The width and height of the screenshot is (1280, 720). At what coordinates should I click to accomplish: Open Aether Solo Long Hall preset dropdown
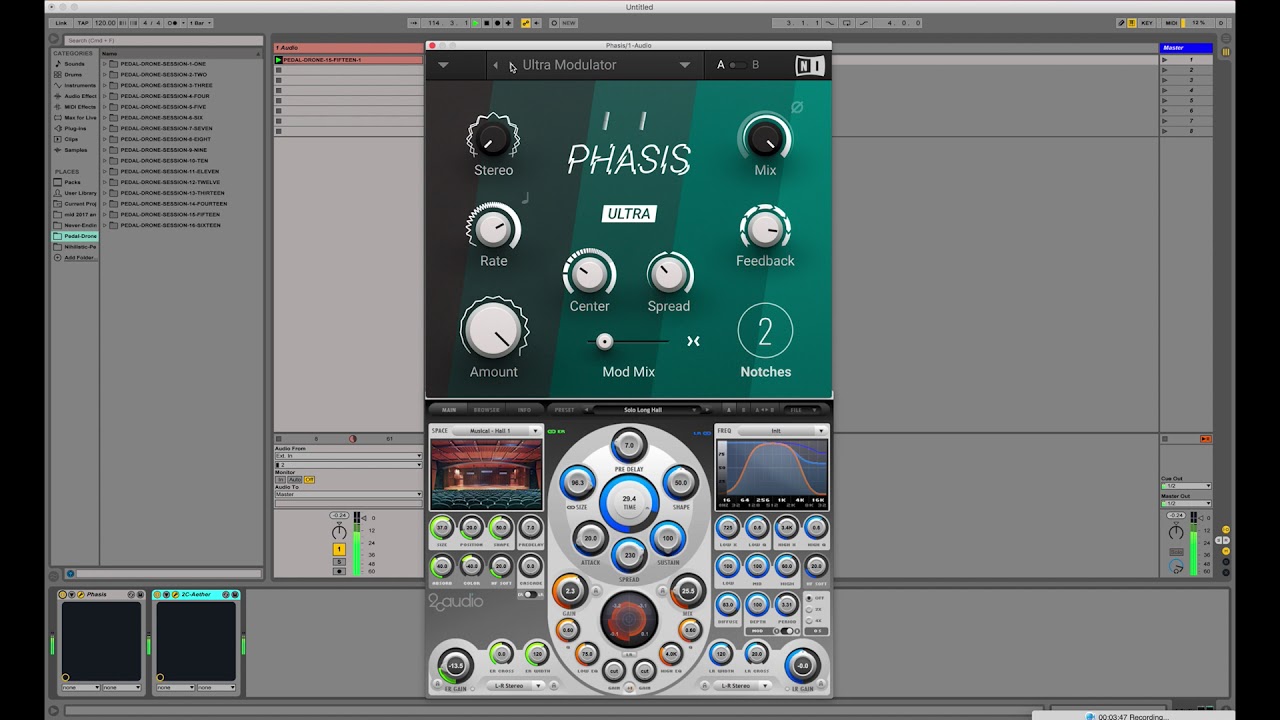(647, 410)
